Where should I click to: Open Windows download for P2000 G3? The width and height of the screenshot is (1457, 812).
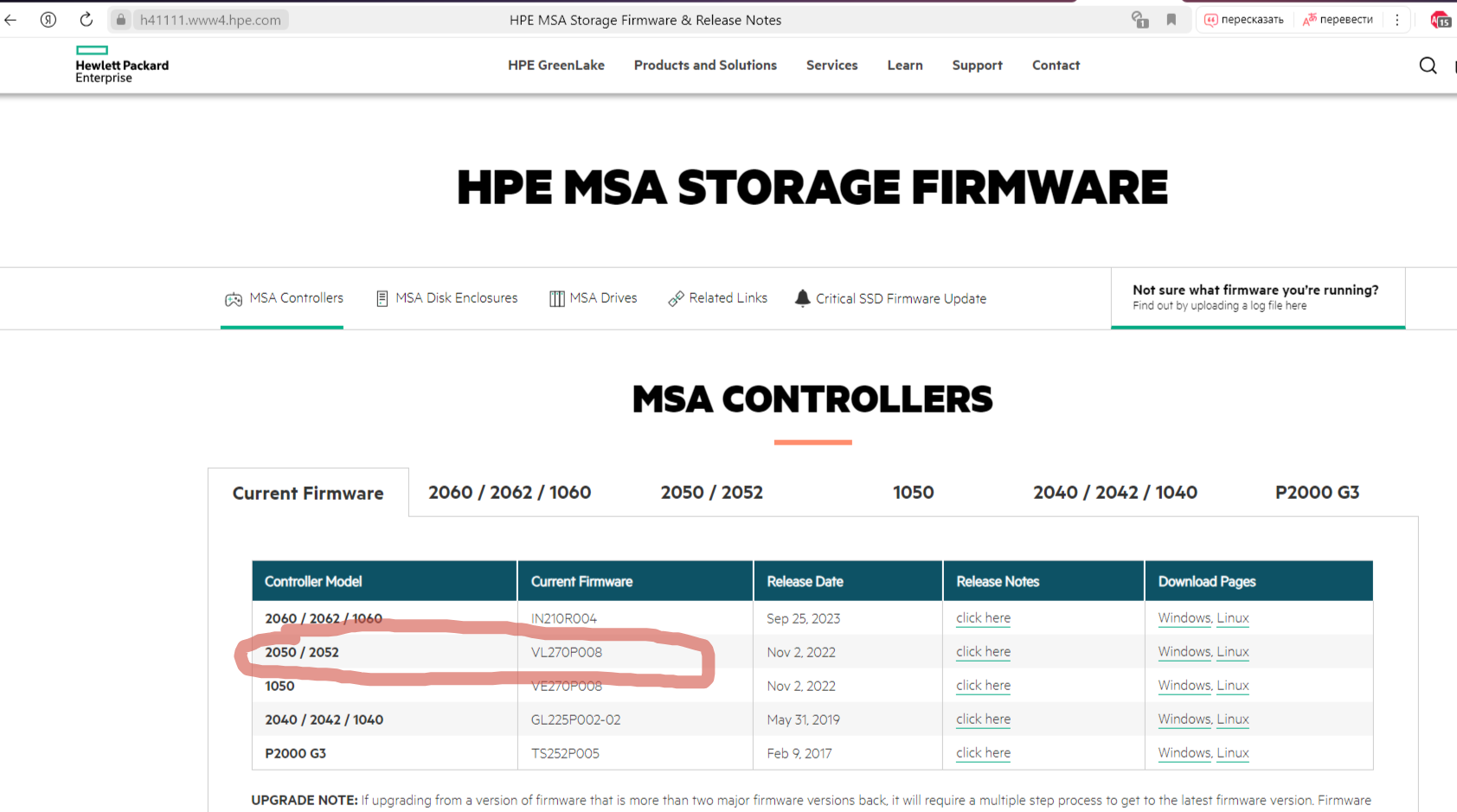point(1184,753)
